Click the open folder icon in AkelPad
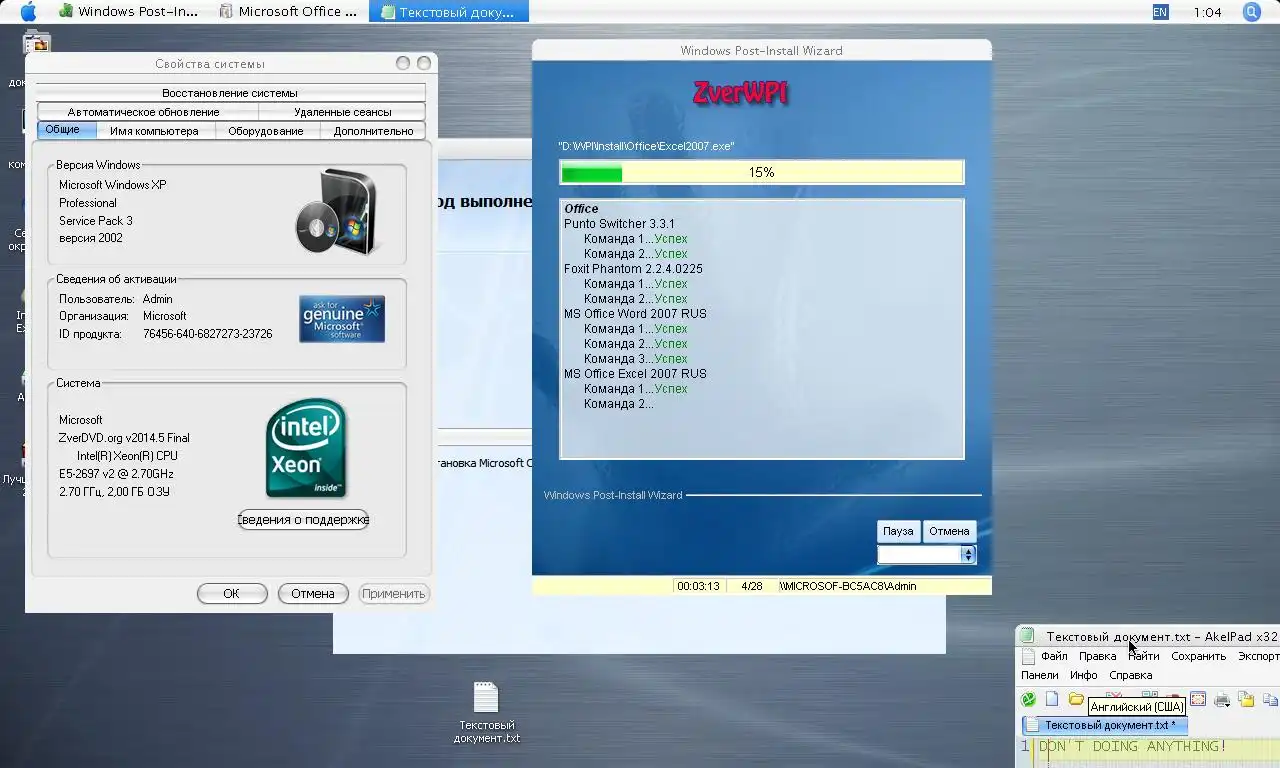The width and height of the screenshot is (1280, 768). [1076, 699]
